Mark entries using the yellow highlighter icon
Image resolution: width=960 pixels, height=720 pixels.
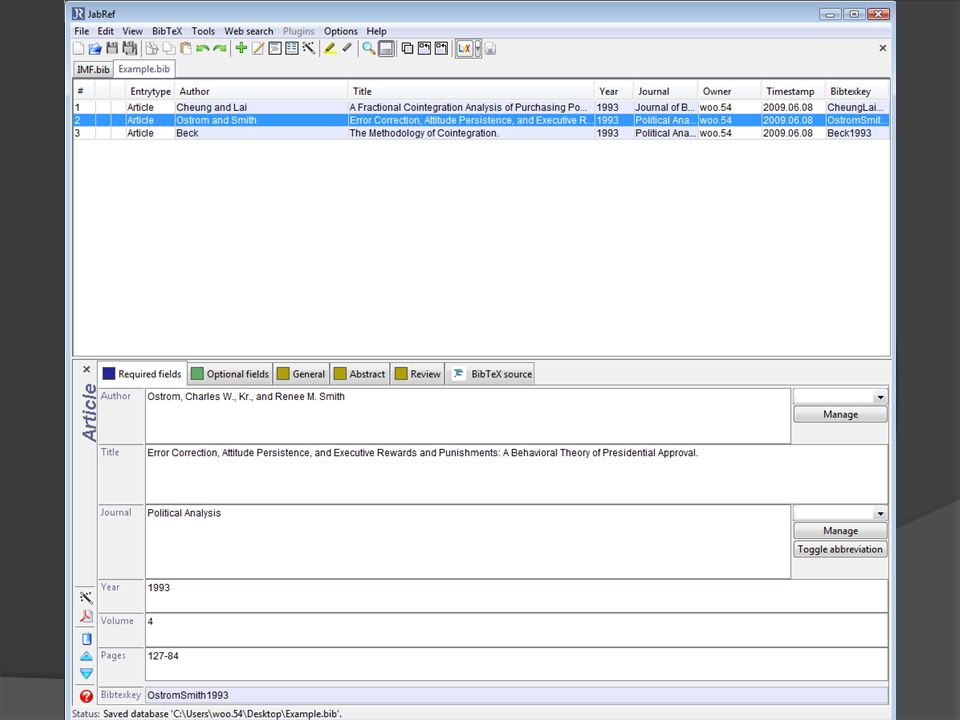(330, 48)
